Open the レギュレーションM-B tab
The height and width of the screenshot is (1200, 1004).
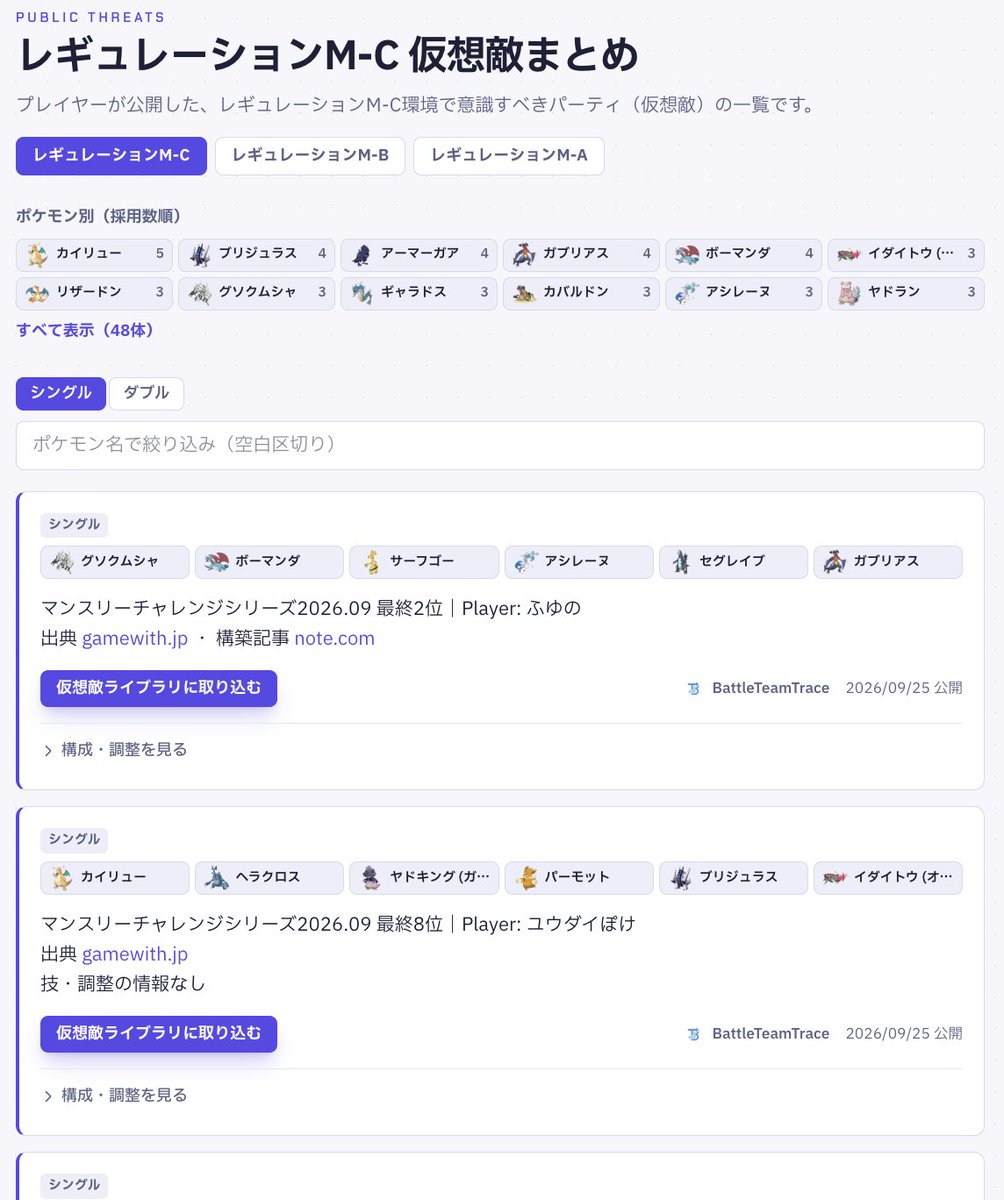point(310,156)
